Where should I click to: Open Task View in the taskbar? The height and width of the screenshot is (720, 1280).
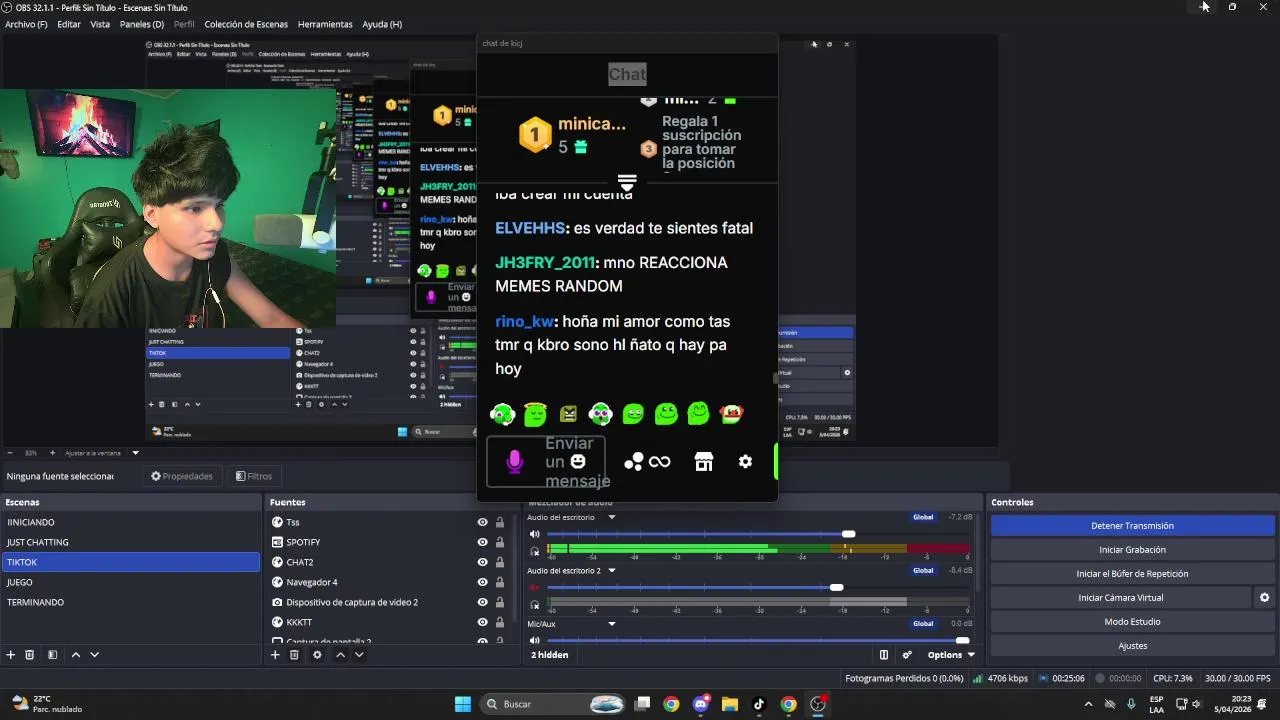[643, 704]
